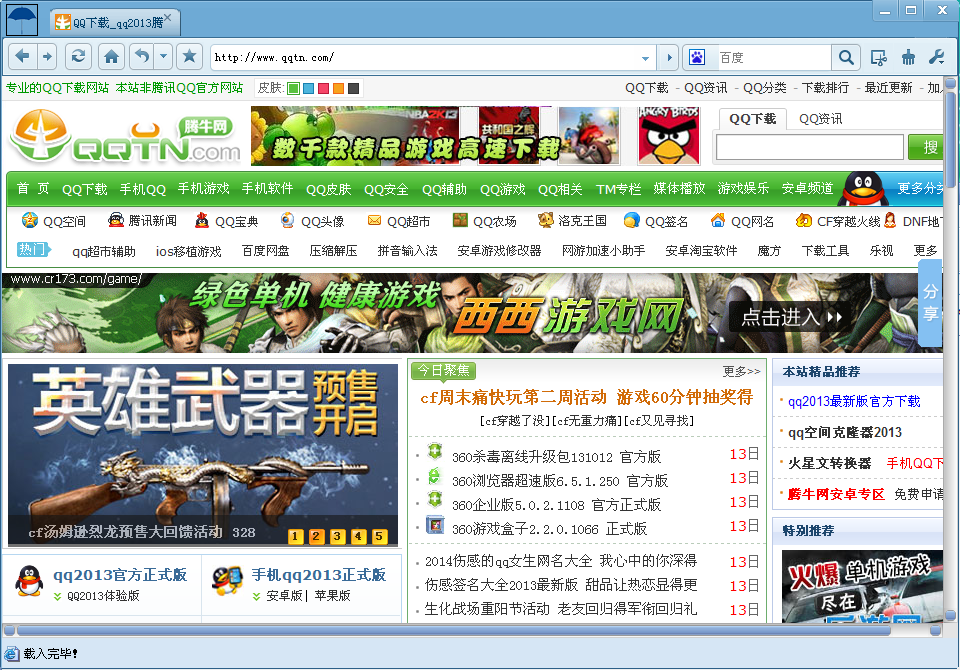Viewport: 960px width, 670px height.
Task: Open 首页 in the green nav bar
Action: click(x=32, y=189)
